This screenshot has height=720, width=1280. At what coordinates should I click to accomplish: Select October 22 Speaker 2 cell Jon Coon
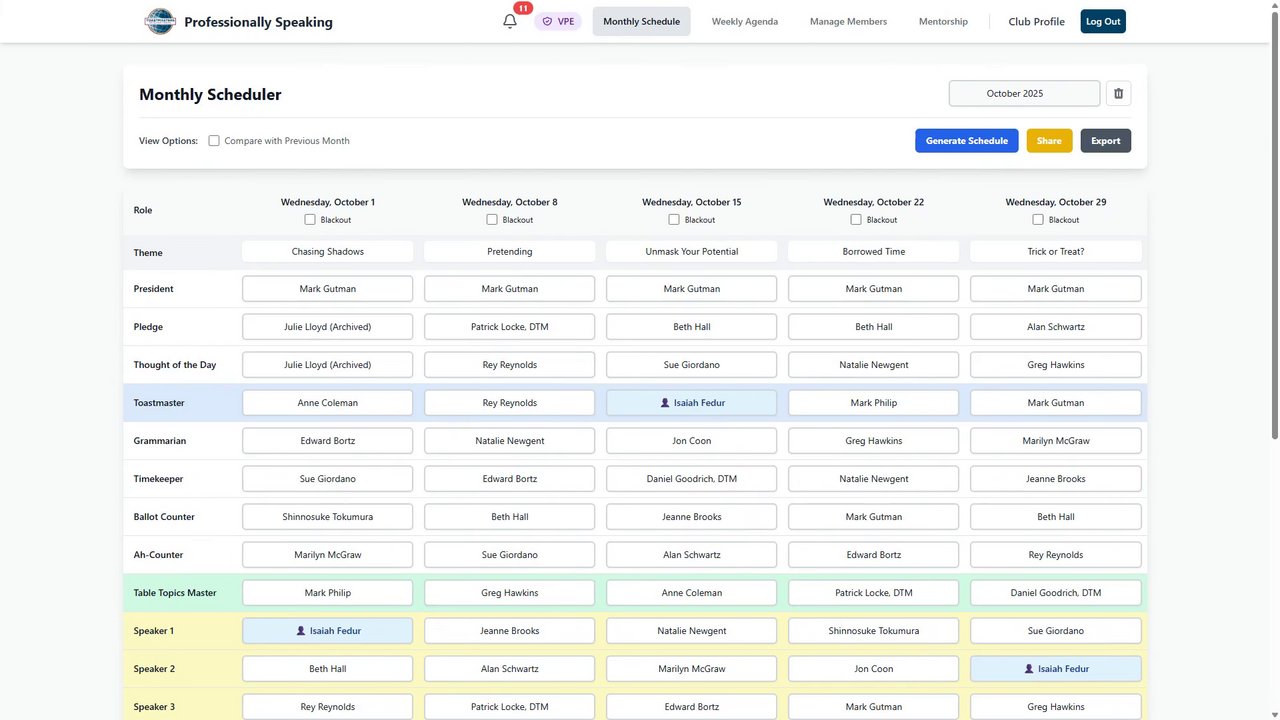point(874,669)
